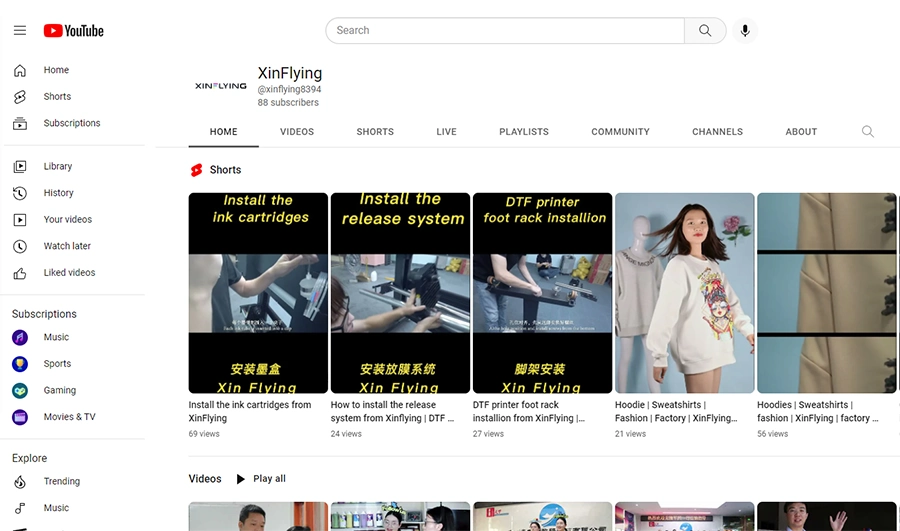This screenshot has height=531, width=900.
Task: Click the XinFlying channel logo
Action: 221,86
